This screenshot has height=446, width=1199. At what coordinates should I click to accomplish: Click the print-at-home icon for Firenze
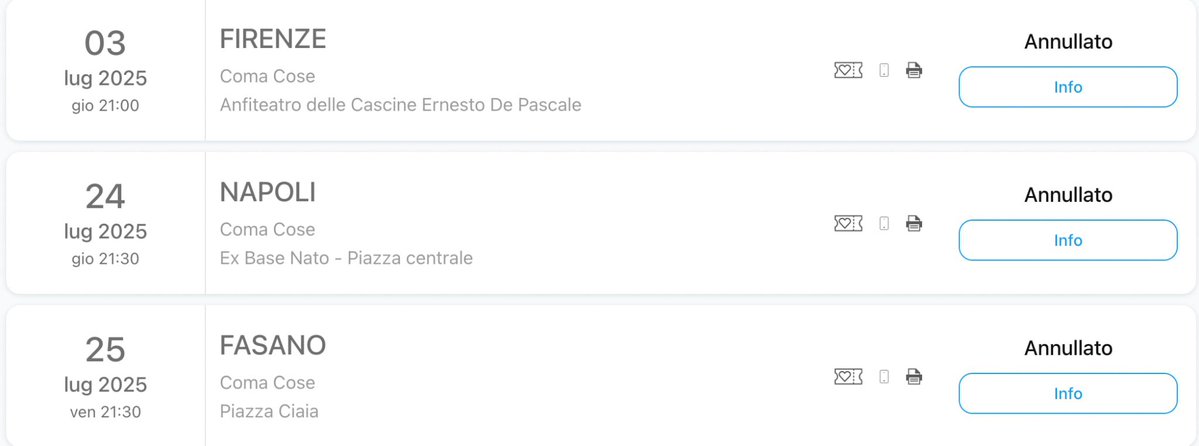914,70
